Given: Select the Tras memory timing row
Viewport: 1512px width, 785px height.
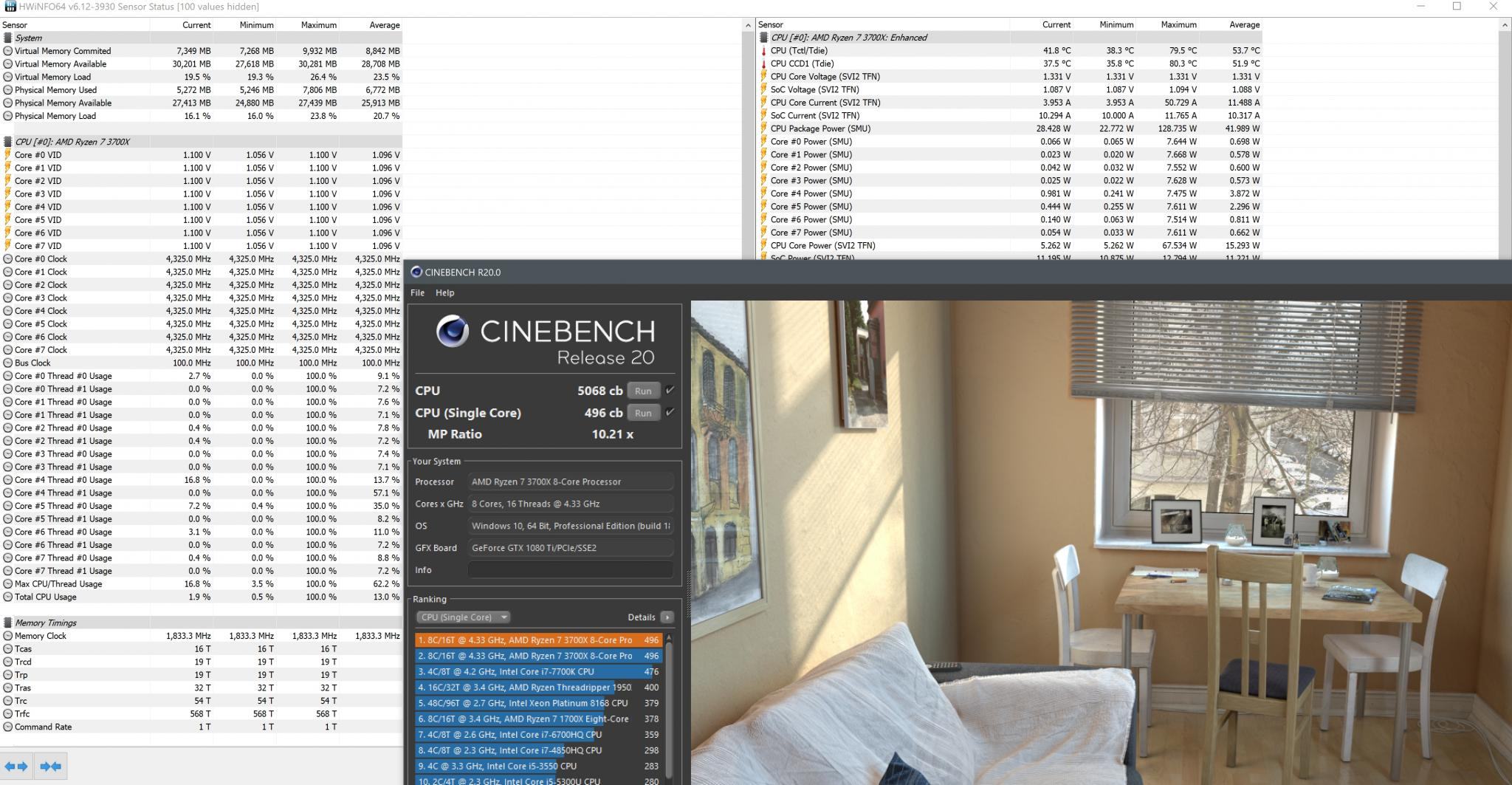Looking at the screenshot, I should coord(202,688).
